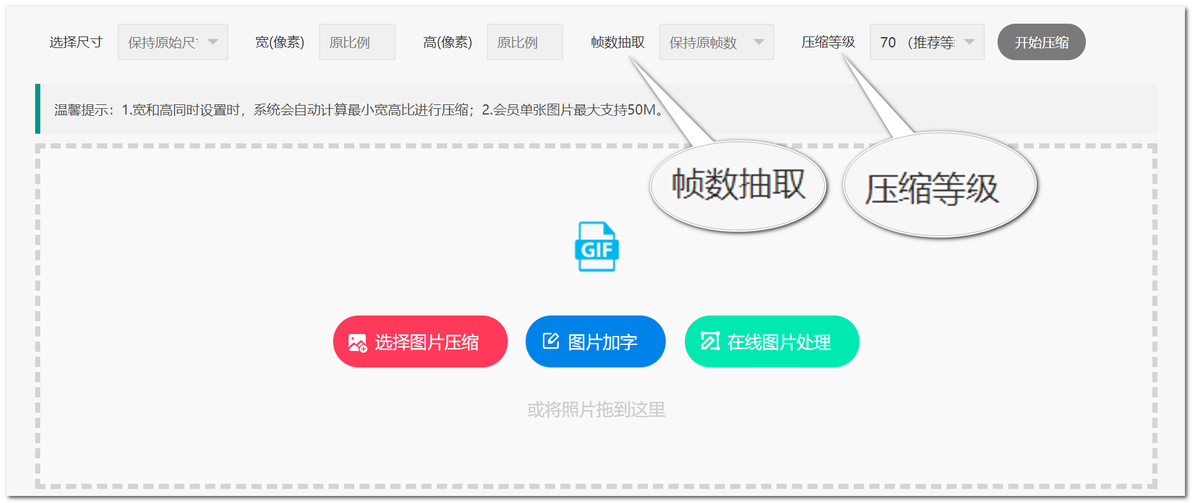Click image icon on 选择图片压缩 button
This screenshot has width=1192, height=503.
pos(357,342)
